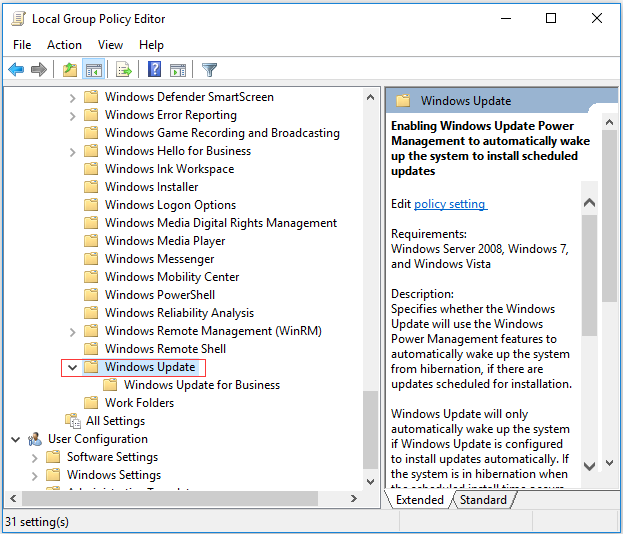Viewport: 623px width, 534px height.
Task: Collapse the User Configuration node
Action: [x=15, y=439]
